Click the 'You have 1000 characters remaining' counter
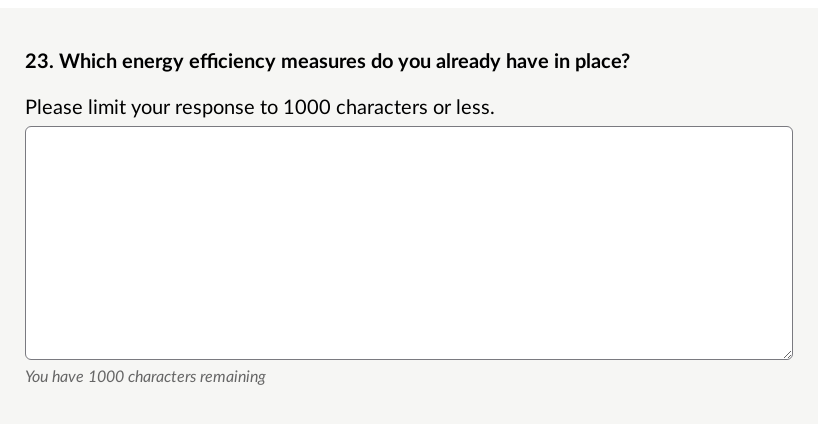Image resolution: width=818 pixels, height=432 pixels. [x=146, y=377]
